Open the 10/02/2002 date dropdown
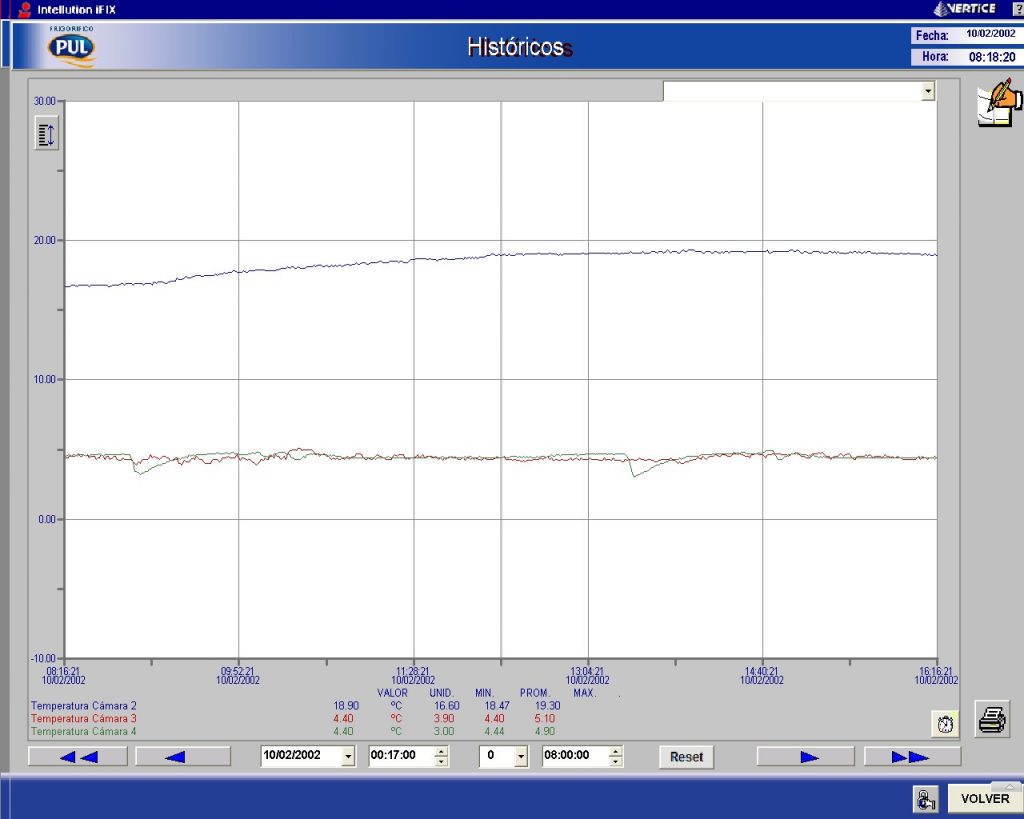 tap(347, 757)
